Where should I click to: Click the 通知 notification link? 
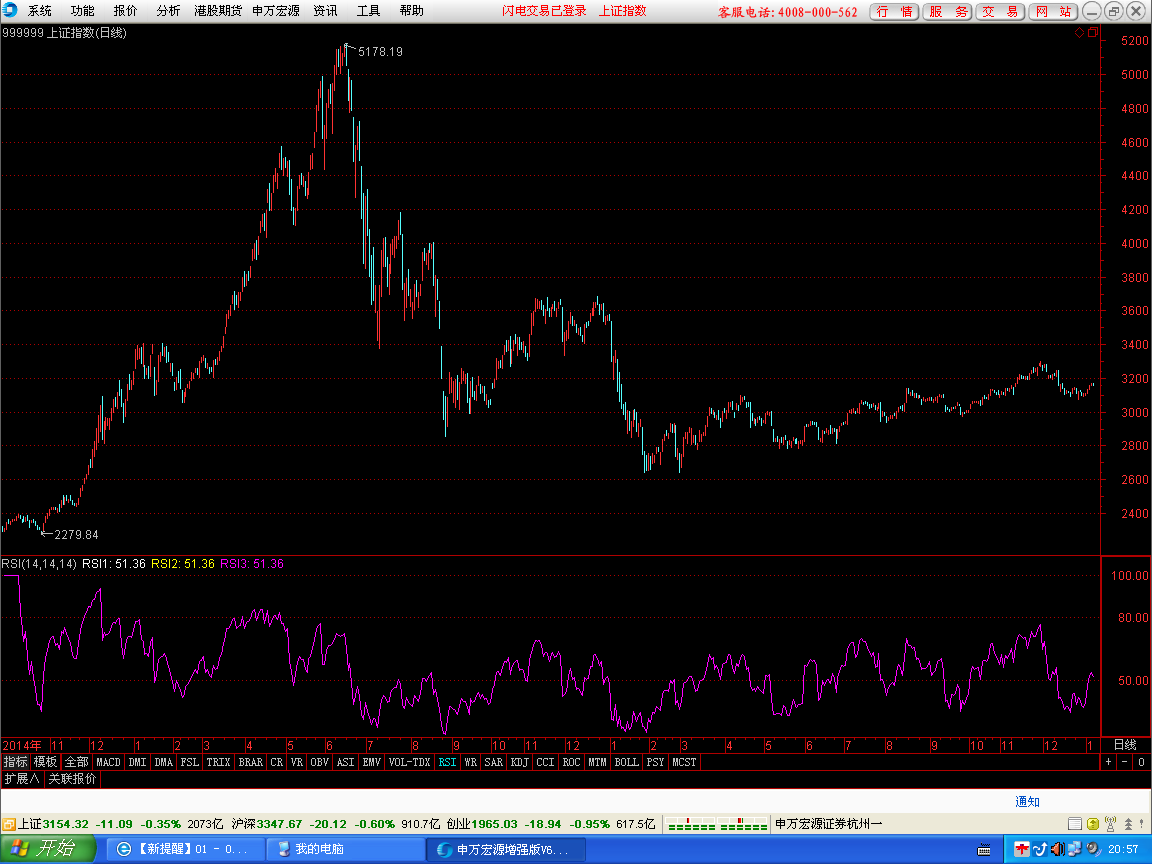point(1027,802)
